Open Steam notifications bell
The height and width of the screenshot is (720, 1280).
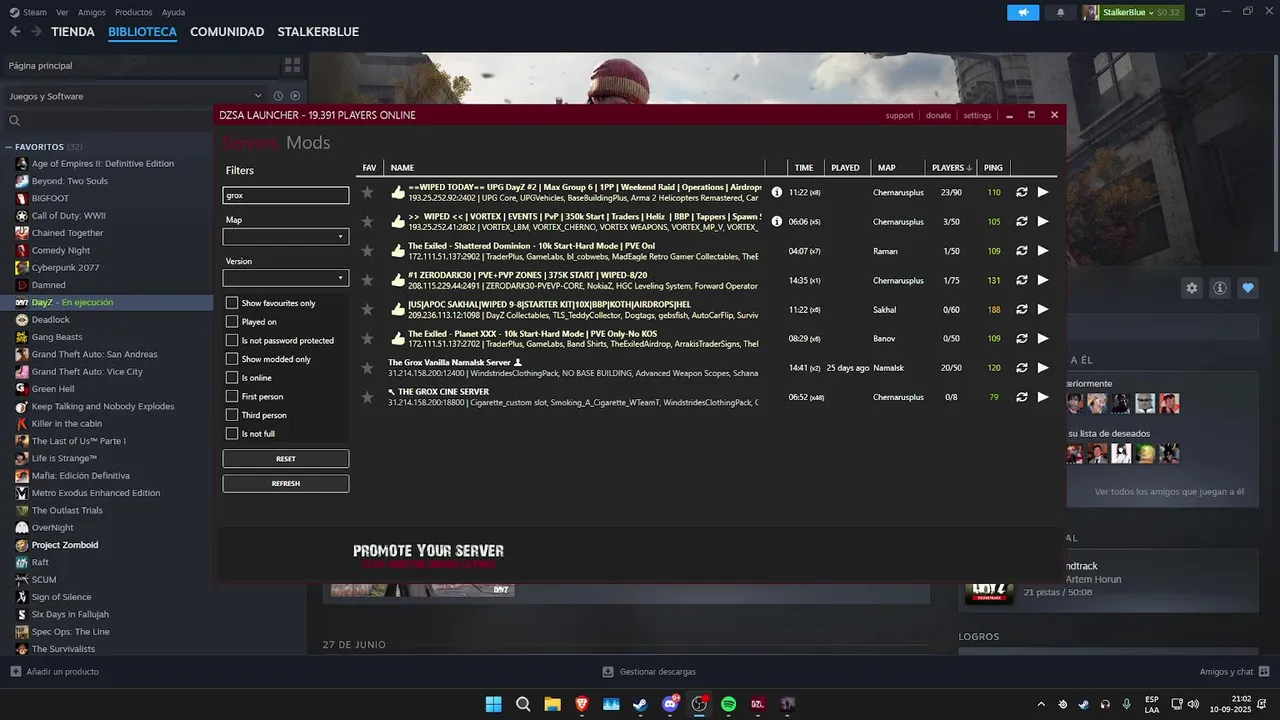1060,12
